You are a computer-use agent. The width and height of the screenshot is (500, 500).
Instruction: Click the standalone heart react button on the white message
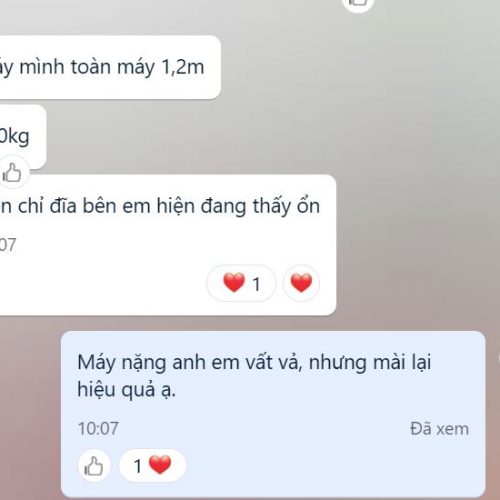[301, 283]
